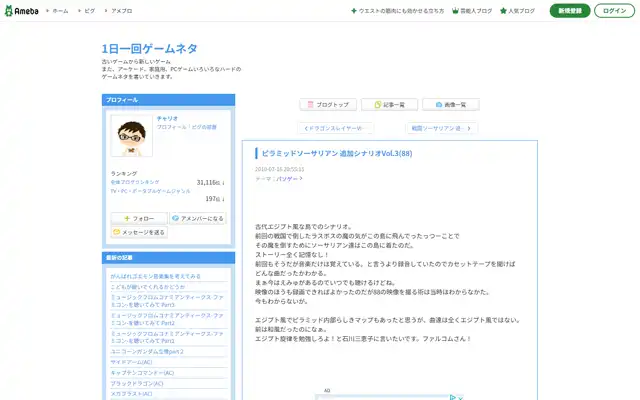Open the article title ピラミッドソーサリアン 追加シナリオVol.3(88)

pos(337,153)
